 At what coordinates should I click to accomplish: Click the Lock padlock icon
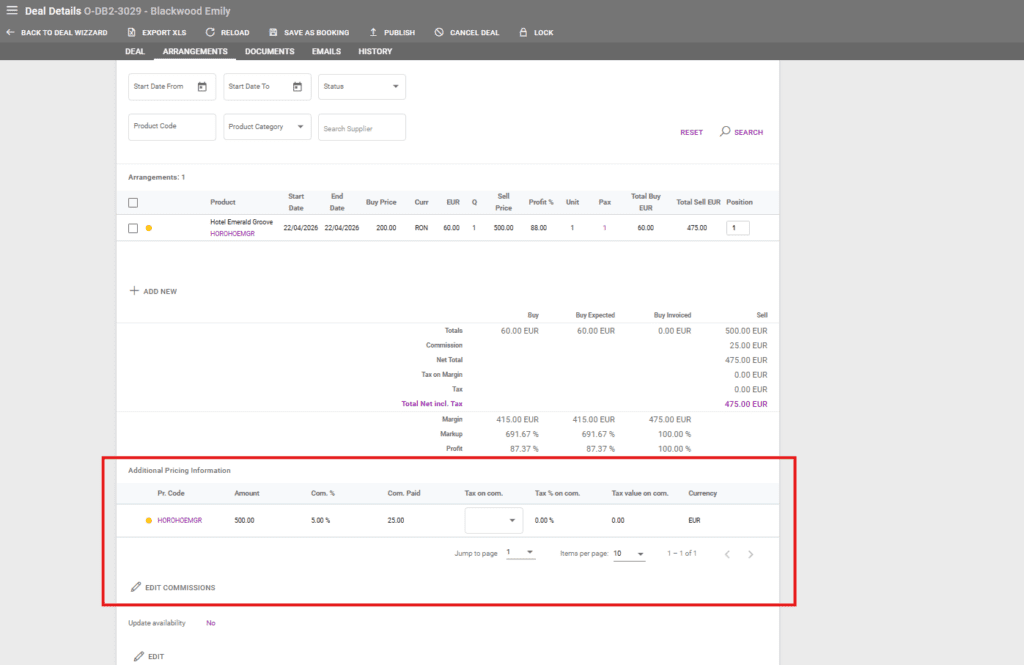tap(523, 32)
